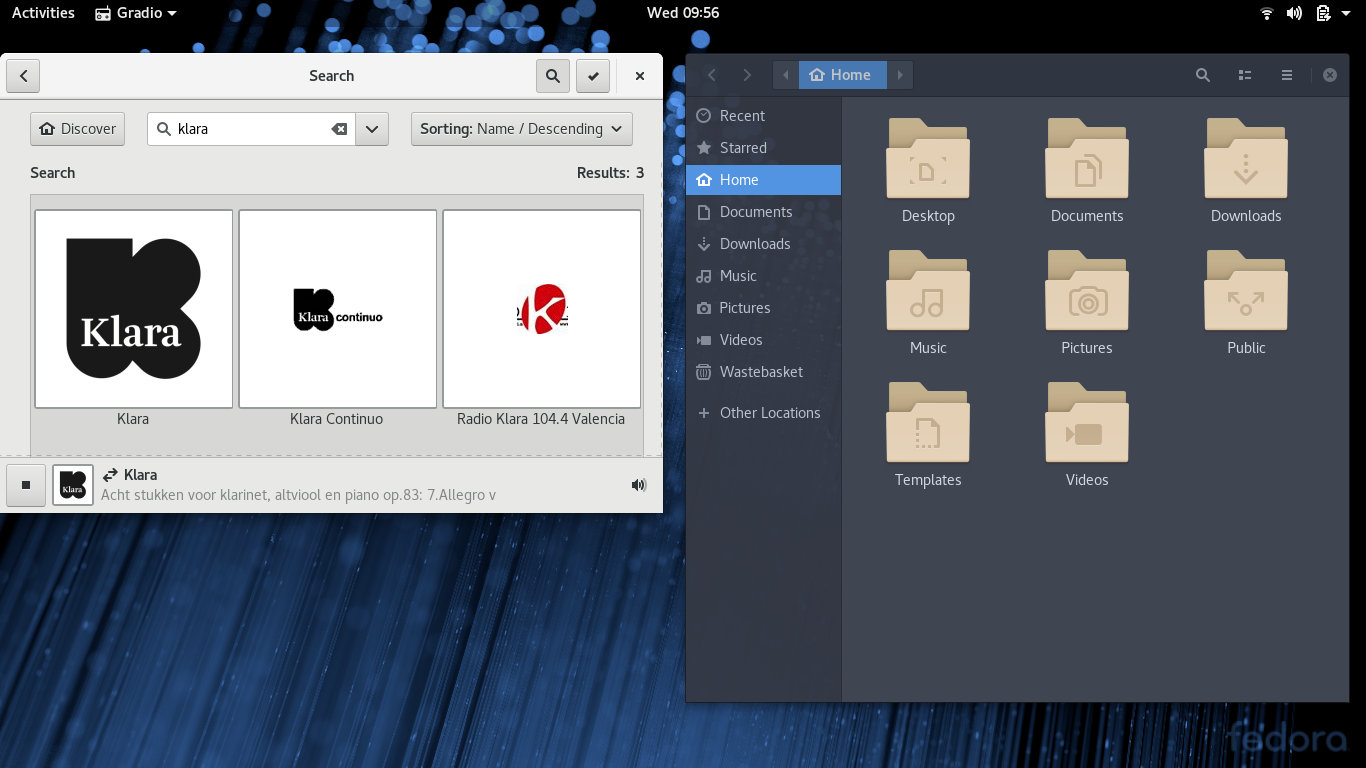The image size is (1366, 768).
Task: Open the hamburger menu in Files
Action: point(1287,75)
